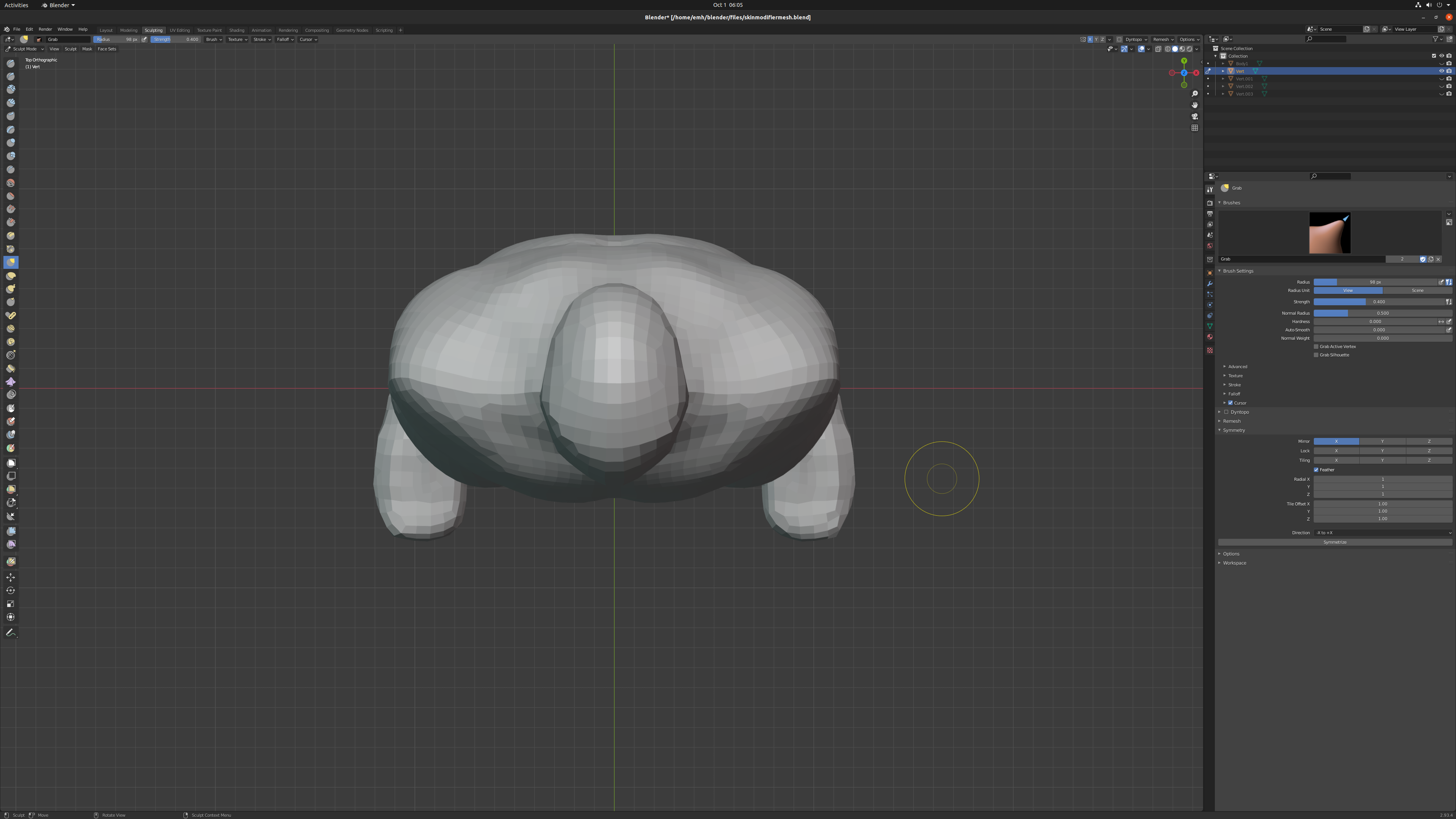Select the Pinch brush tool
Screen dimensions: 1456x819
pos(11,249)
